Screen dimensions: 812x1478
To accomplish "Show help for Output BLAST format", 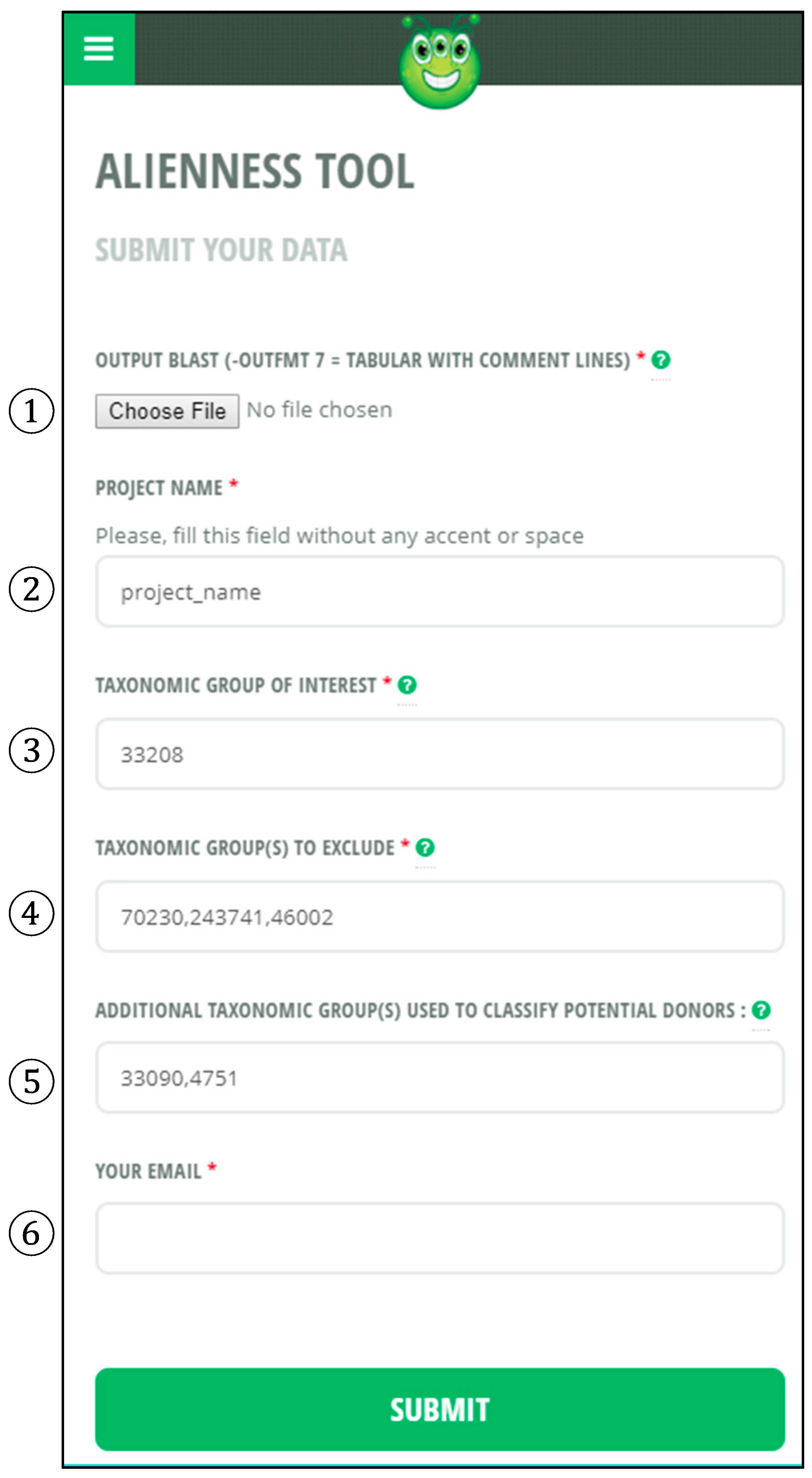I will click(660, 360).
